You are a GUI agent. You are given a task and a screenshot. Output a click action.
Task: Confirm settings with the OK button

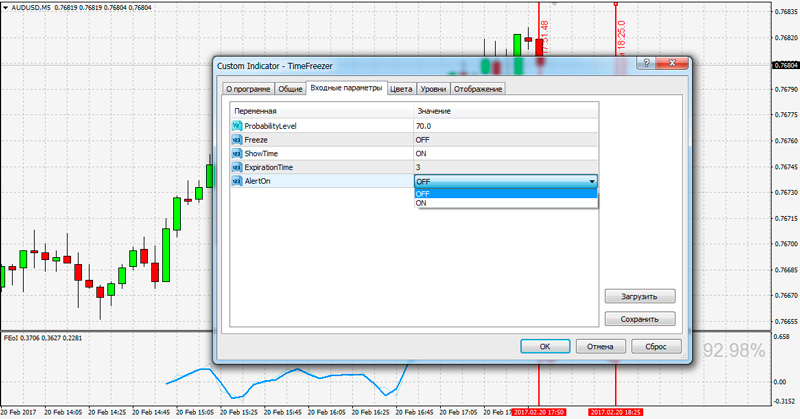[x=545, y=346]
